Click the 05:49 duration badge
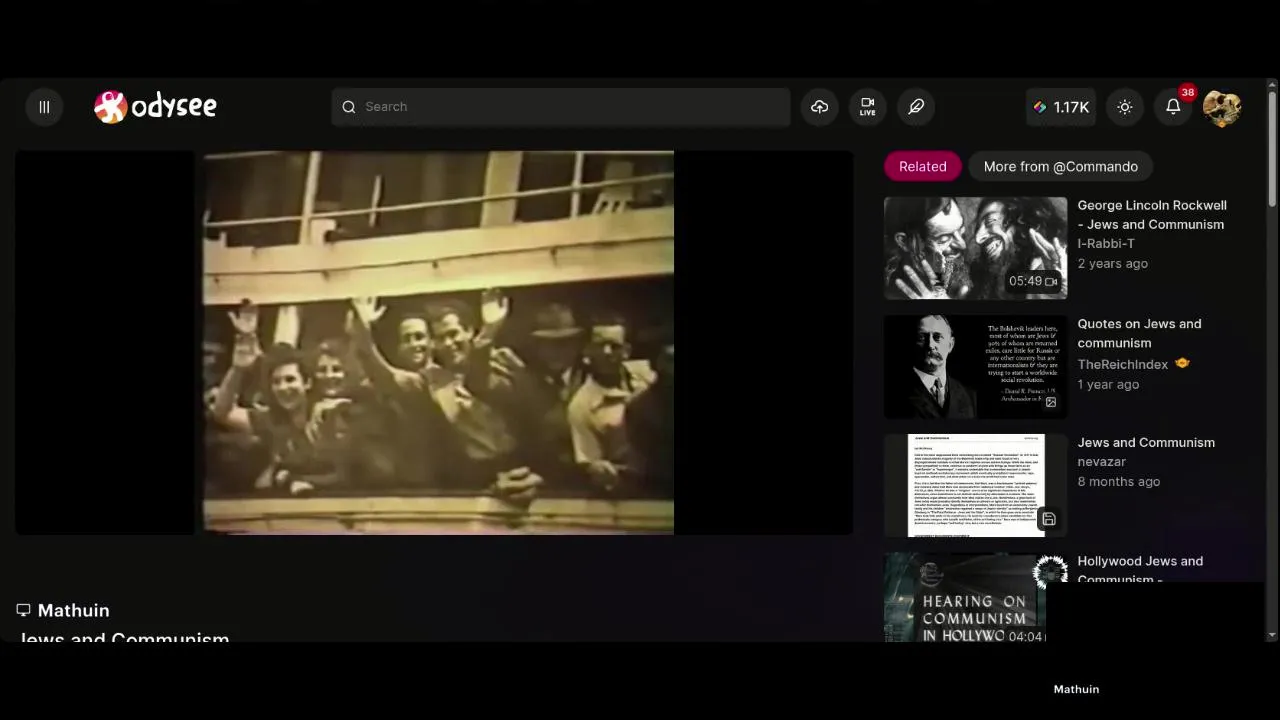Viewport: 1280px width, 720px height. (1033, 282)
